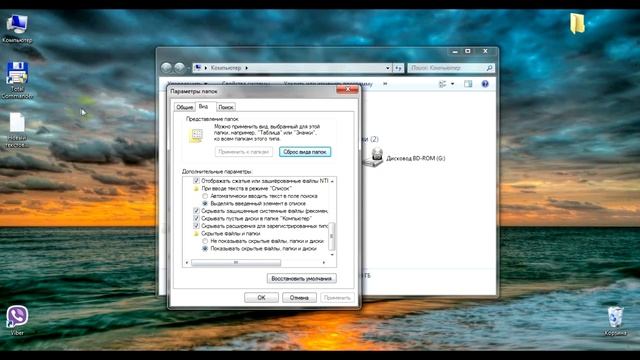
Task: Select the new text document desktop icon
Action: tap(17, 130)
